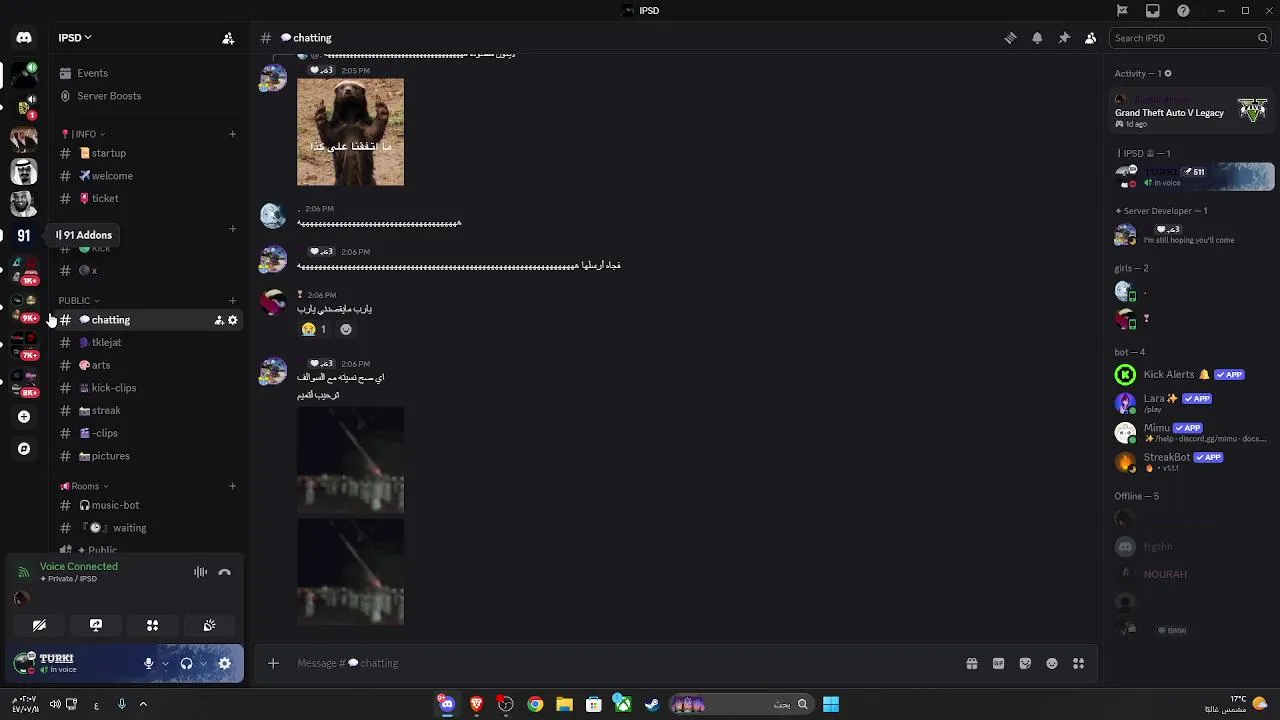Deafen with the headphones icon
This screenshot has height=720, width=1280.
186,663
